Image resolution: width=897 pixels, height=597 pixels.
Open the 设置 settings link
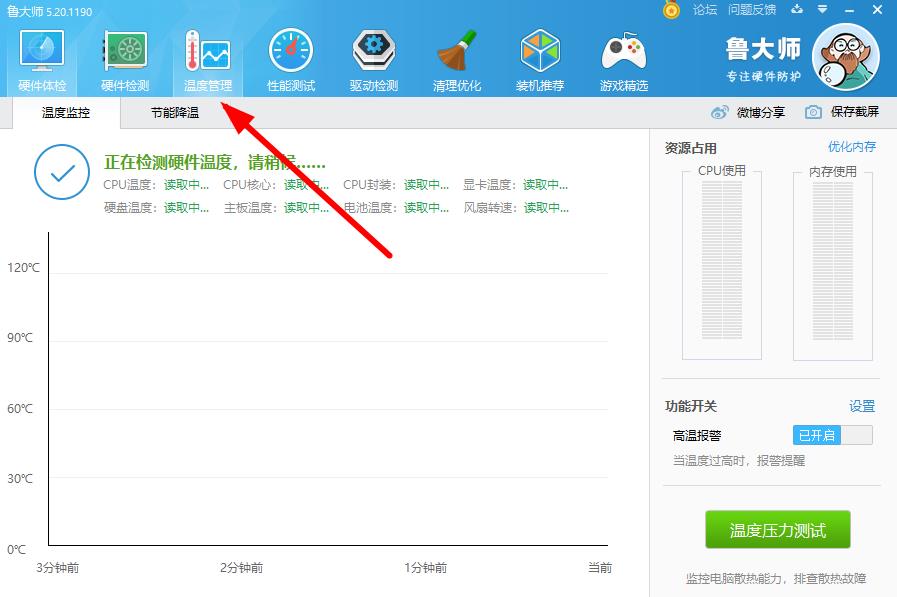[862, 406]
